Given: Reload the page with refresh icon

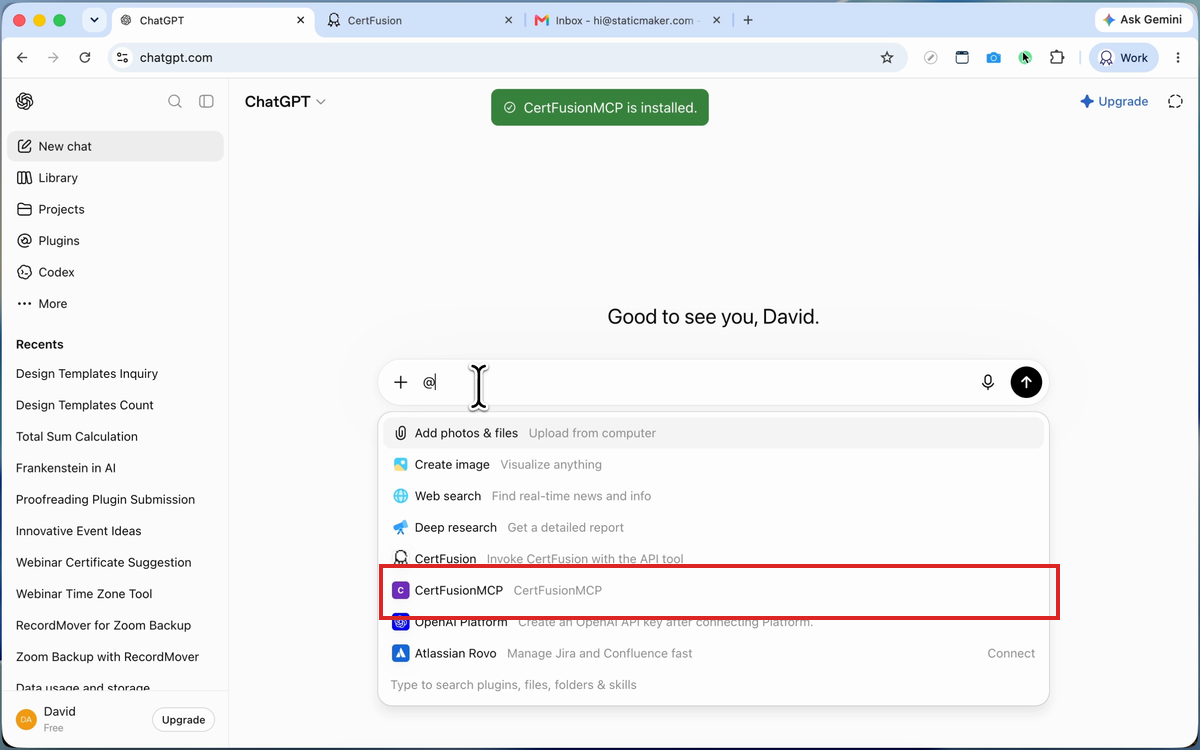Looking at the screenshot, I should pos(85,58).
